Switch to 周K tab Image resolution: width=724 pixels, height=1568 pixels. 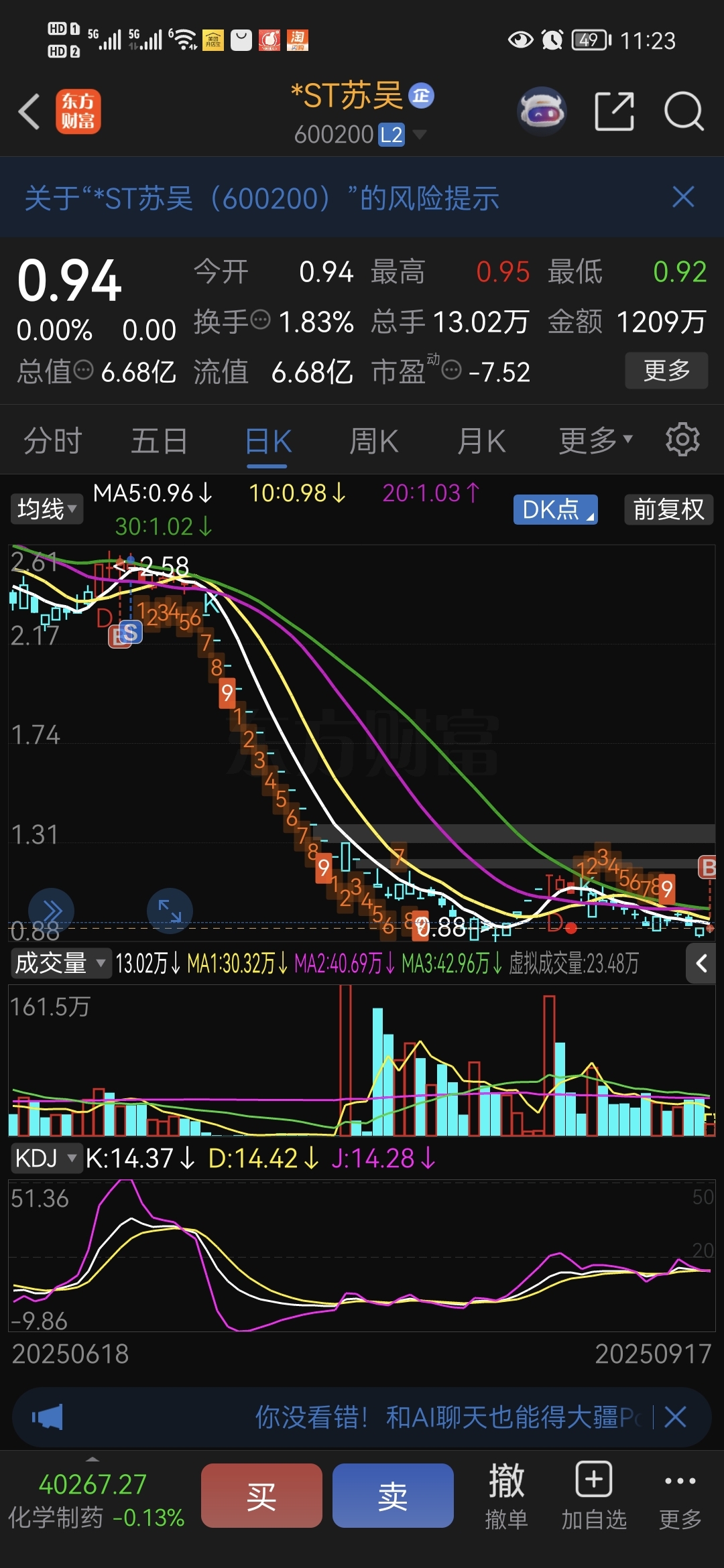pos(374,441)
